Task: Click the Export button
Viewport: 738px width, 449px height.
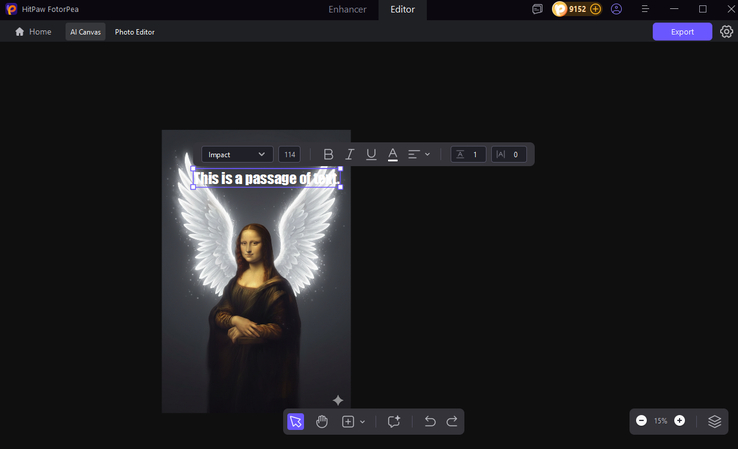Action: coord(682,32)
